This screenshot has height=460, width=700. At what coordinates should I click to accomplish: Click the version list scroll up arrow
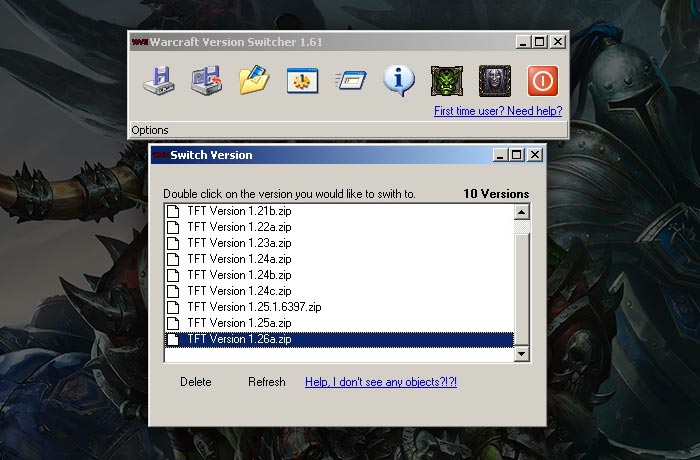(x=521, y=212)
